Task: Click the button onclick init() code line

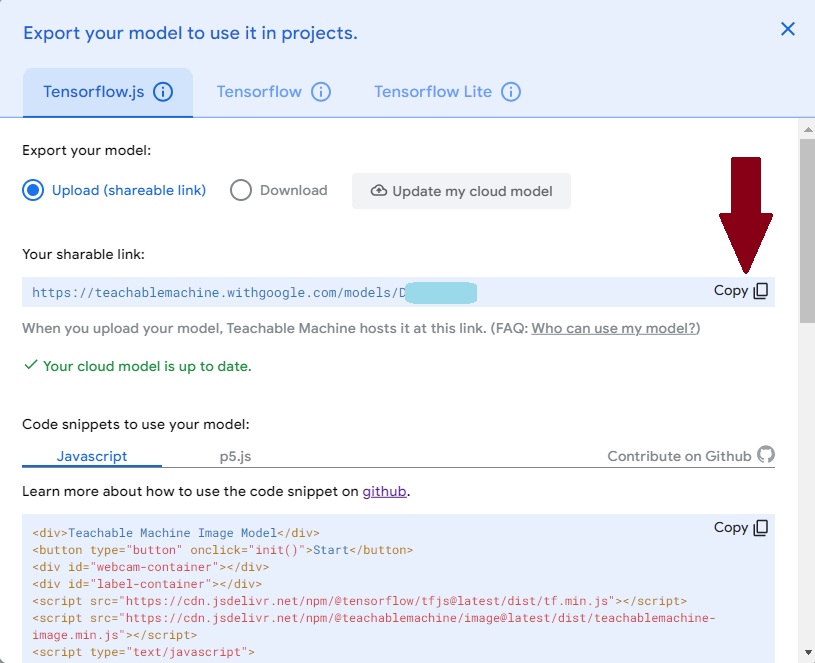Action: (x=222, y=550)
